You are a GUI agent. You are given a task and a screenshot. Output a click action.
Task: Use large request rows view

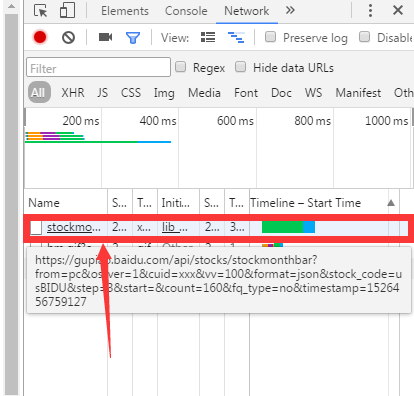coord(208,37)
